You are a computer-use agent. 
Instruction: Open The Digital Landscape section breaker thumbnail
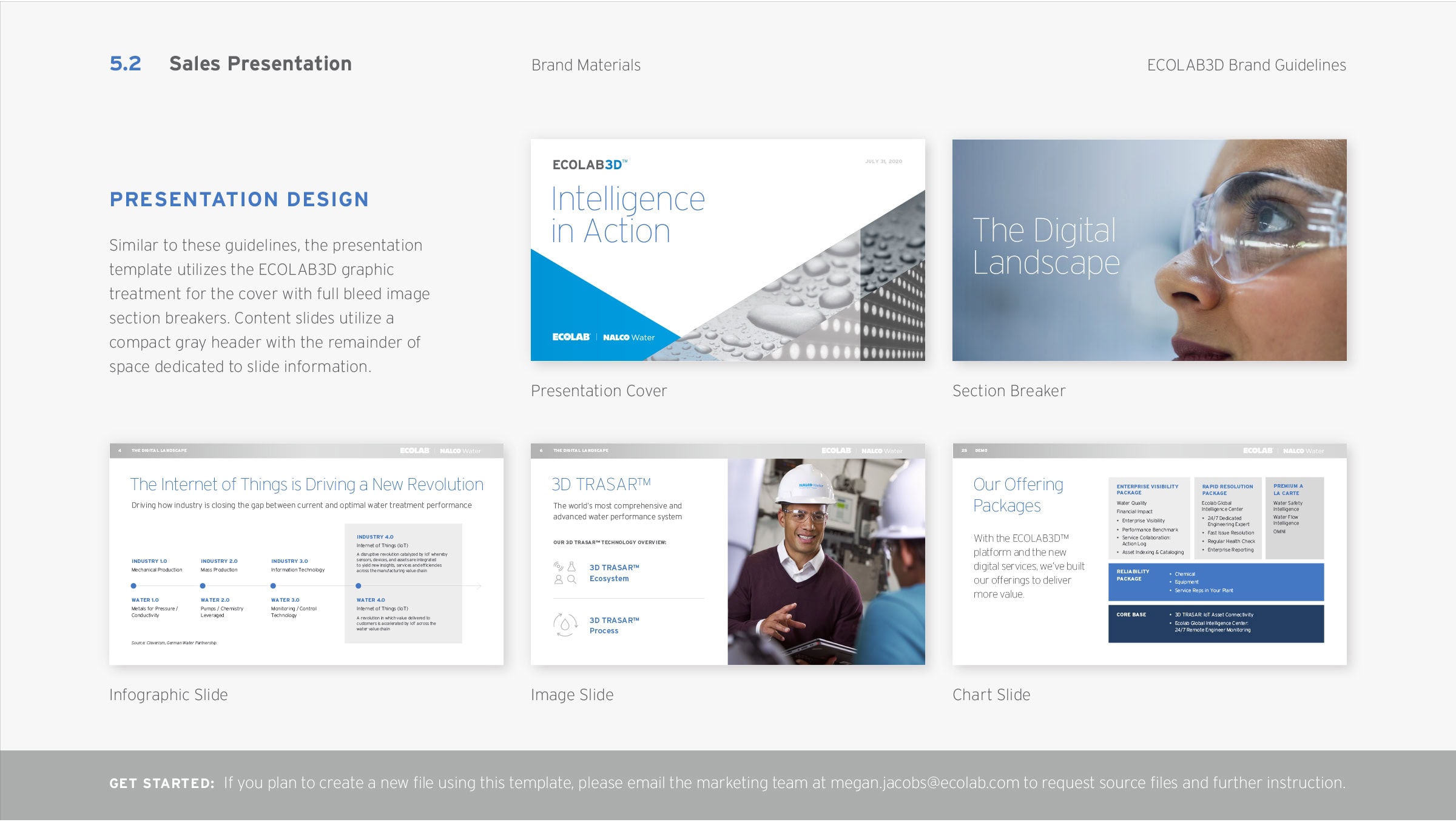coord(1149,250)
